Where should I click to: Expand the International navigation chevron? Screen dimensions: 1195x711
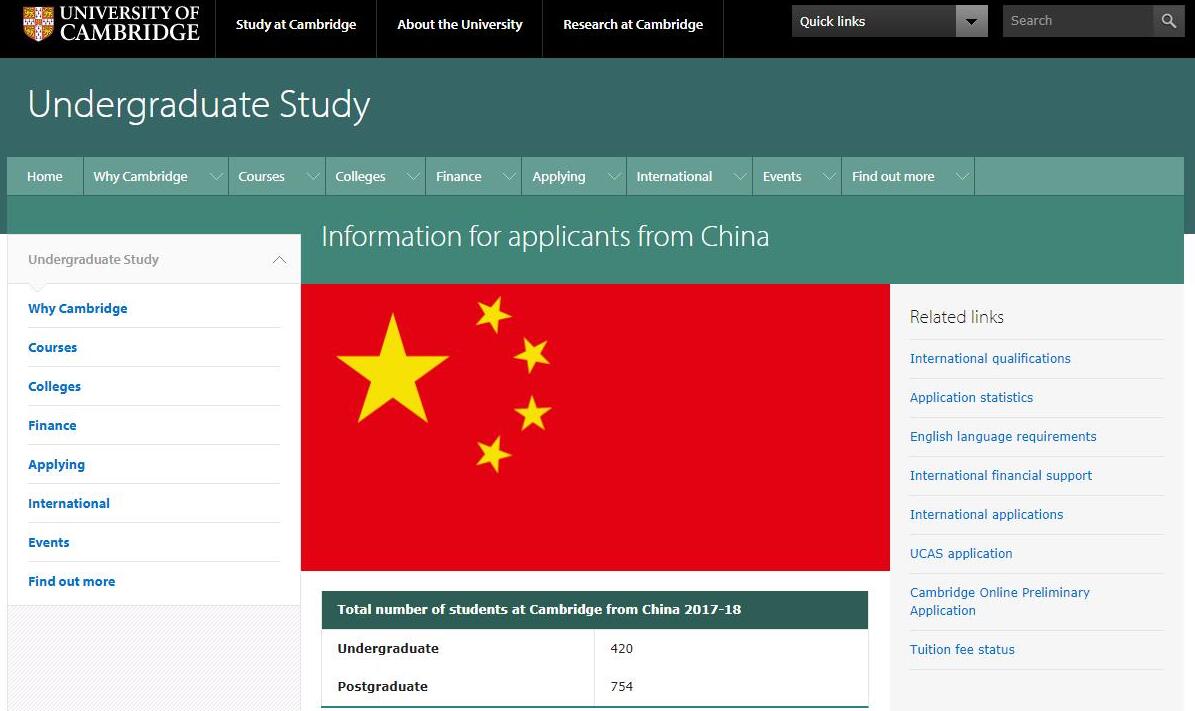click(740, 177)
